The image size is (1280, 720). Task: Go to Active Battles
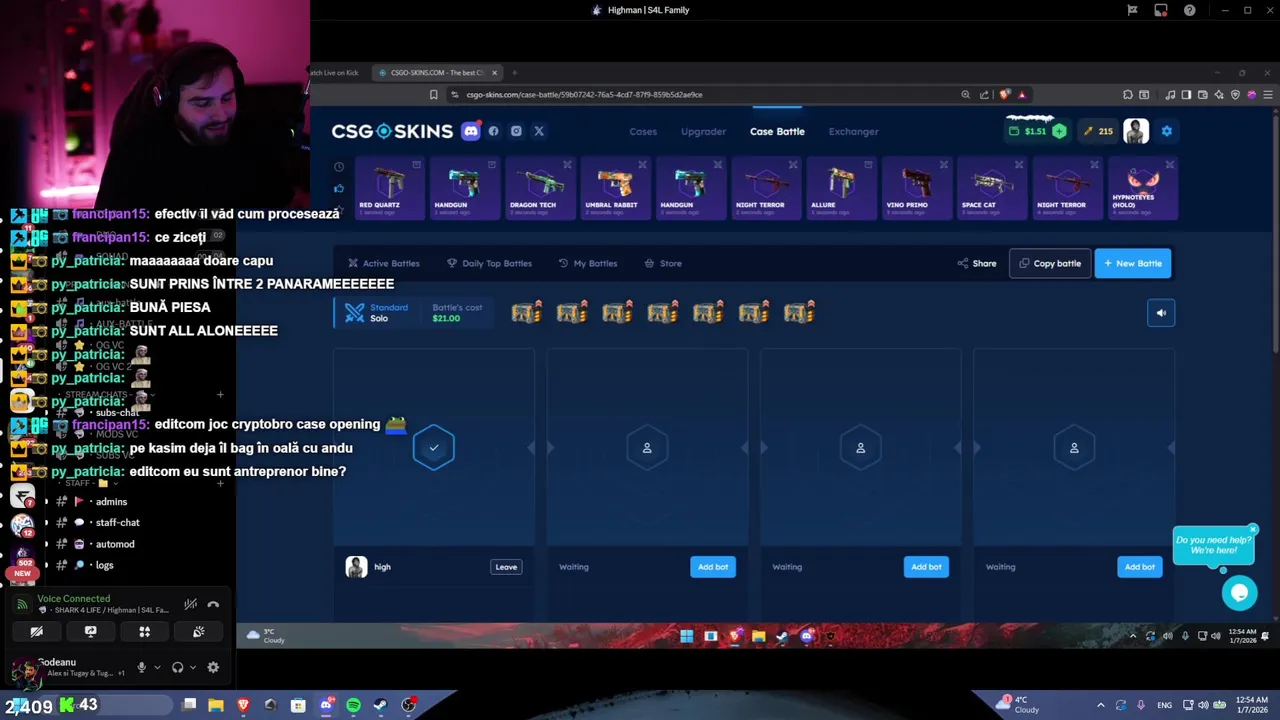(384, 263)
